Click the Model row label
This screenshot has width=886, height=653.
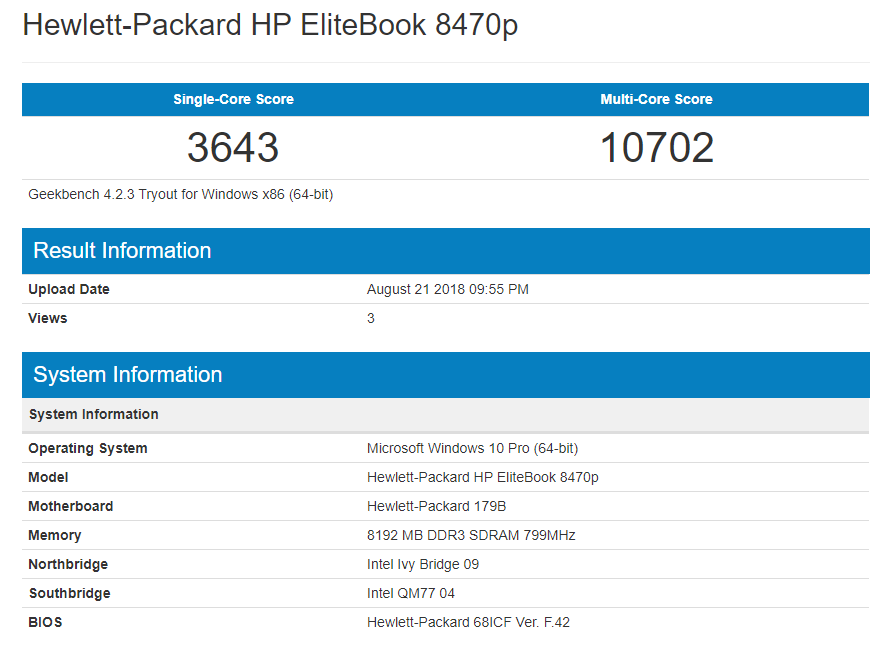(x=48, y=477)
